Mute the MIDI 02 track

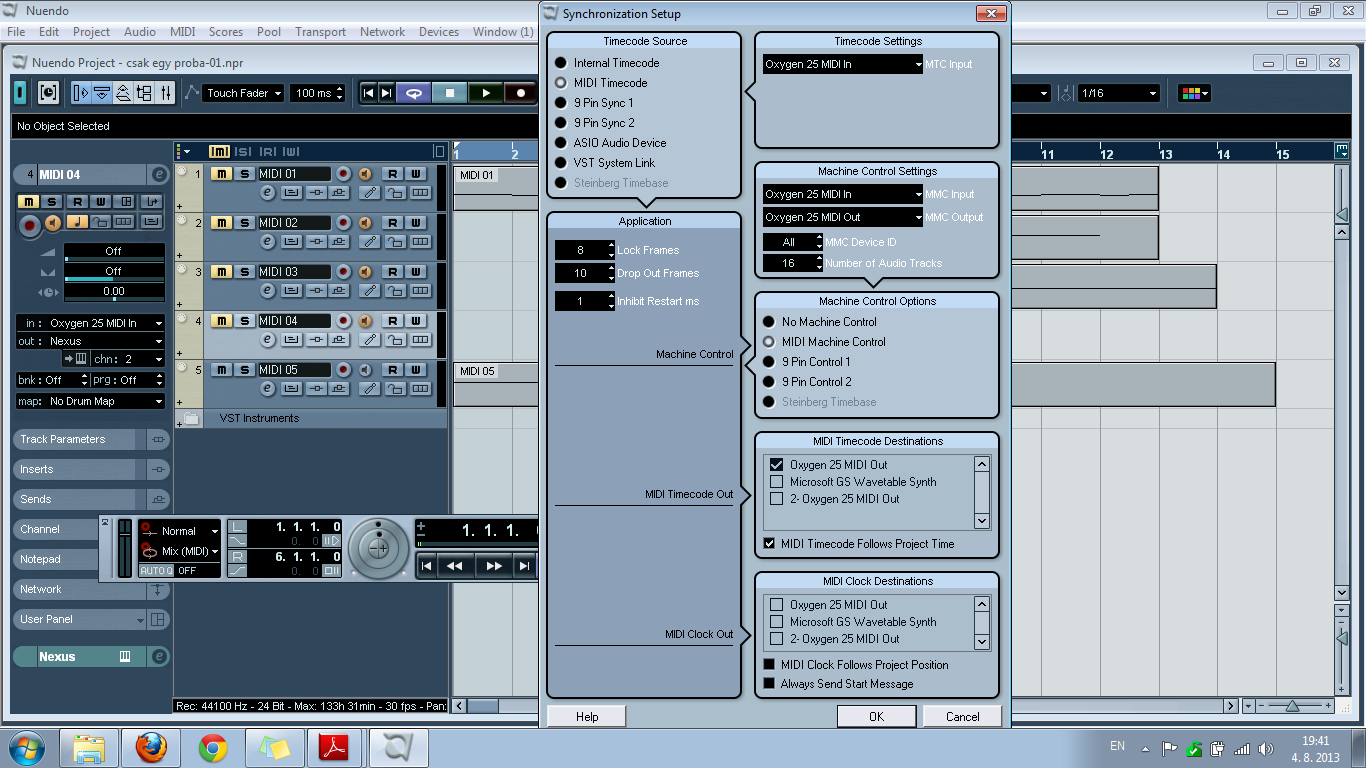[x=220, y=223]
